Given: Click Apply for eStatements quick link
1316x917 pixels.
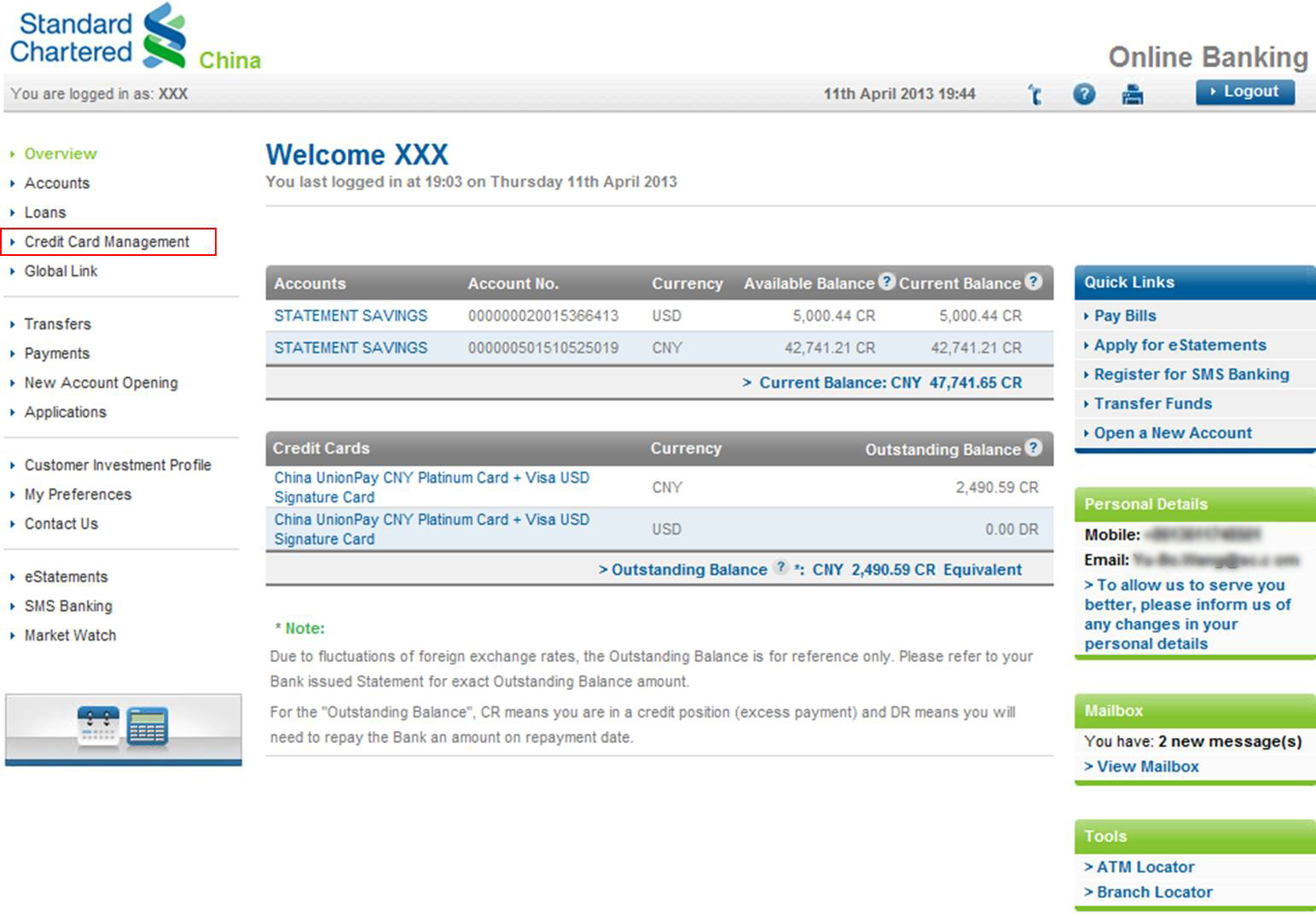Looking at the screenshot, I should 1180,345.
